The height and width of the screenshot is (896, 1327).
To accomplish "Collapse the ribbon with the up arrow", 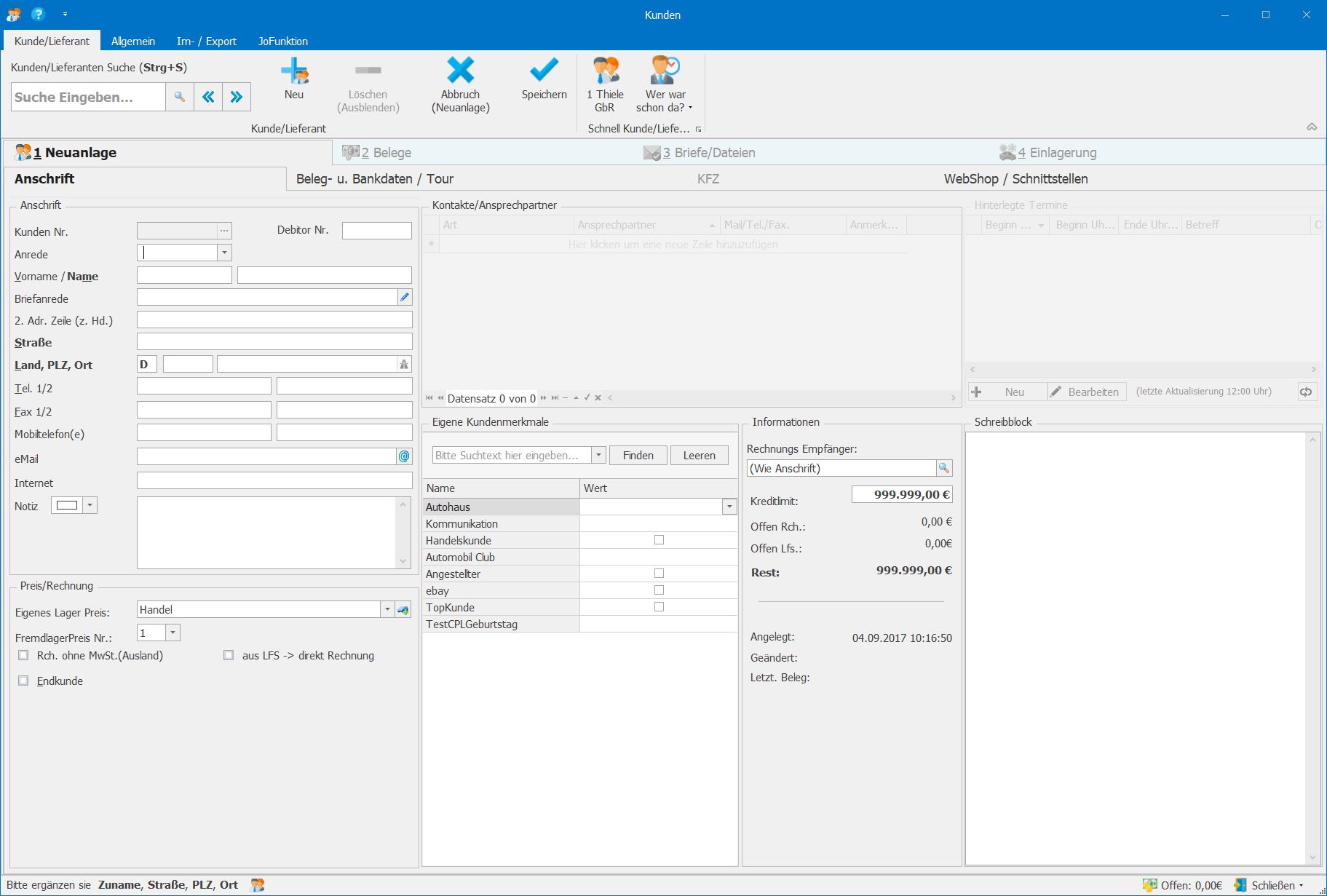I will (x=1312, y=127).
